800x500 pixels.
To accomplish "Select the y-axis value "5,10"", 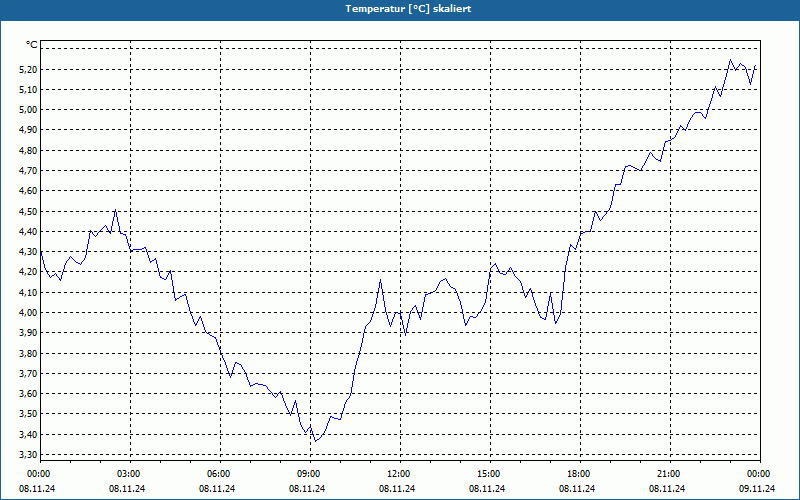I will (x=28, y=90).
